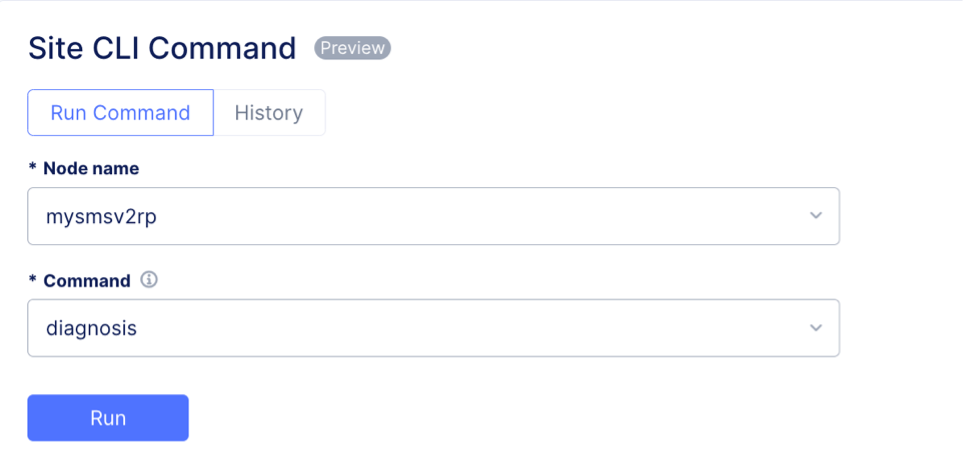The height and width of the screenshot is (464, 965).
Task: Click required asterisk next to Node name
Action: (33, 168)
